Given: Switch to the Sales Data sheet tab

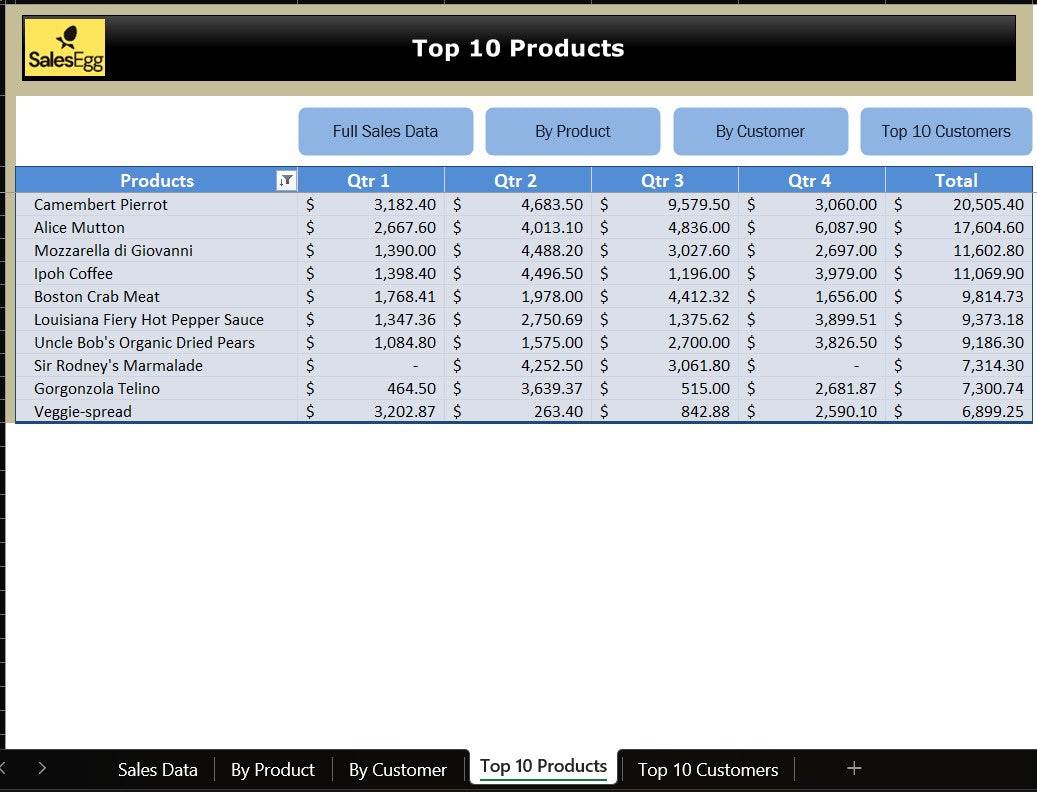Looking at the screenshot, I should [x=157, y=769].
